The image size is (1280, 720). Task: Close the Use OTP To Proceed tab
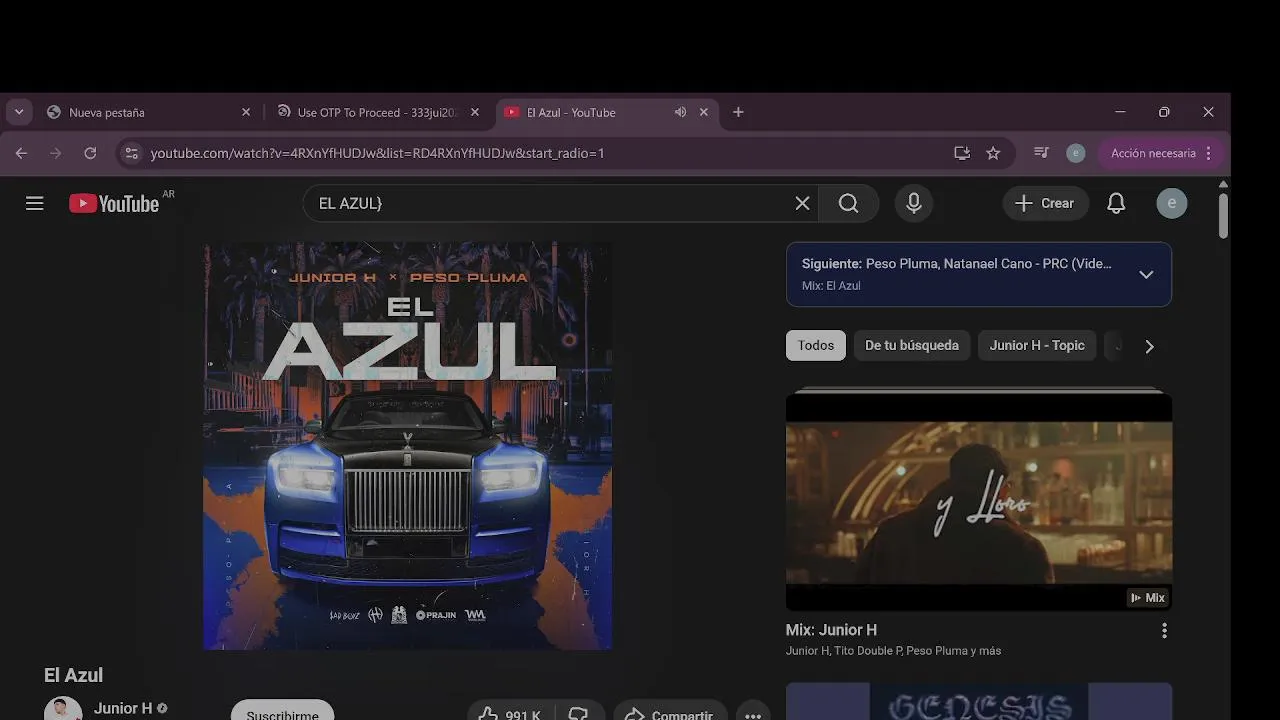pyautogui.click(x=475, y=112)
